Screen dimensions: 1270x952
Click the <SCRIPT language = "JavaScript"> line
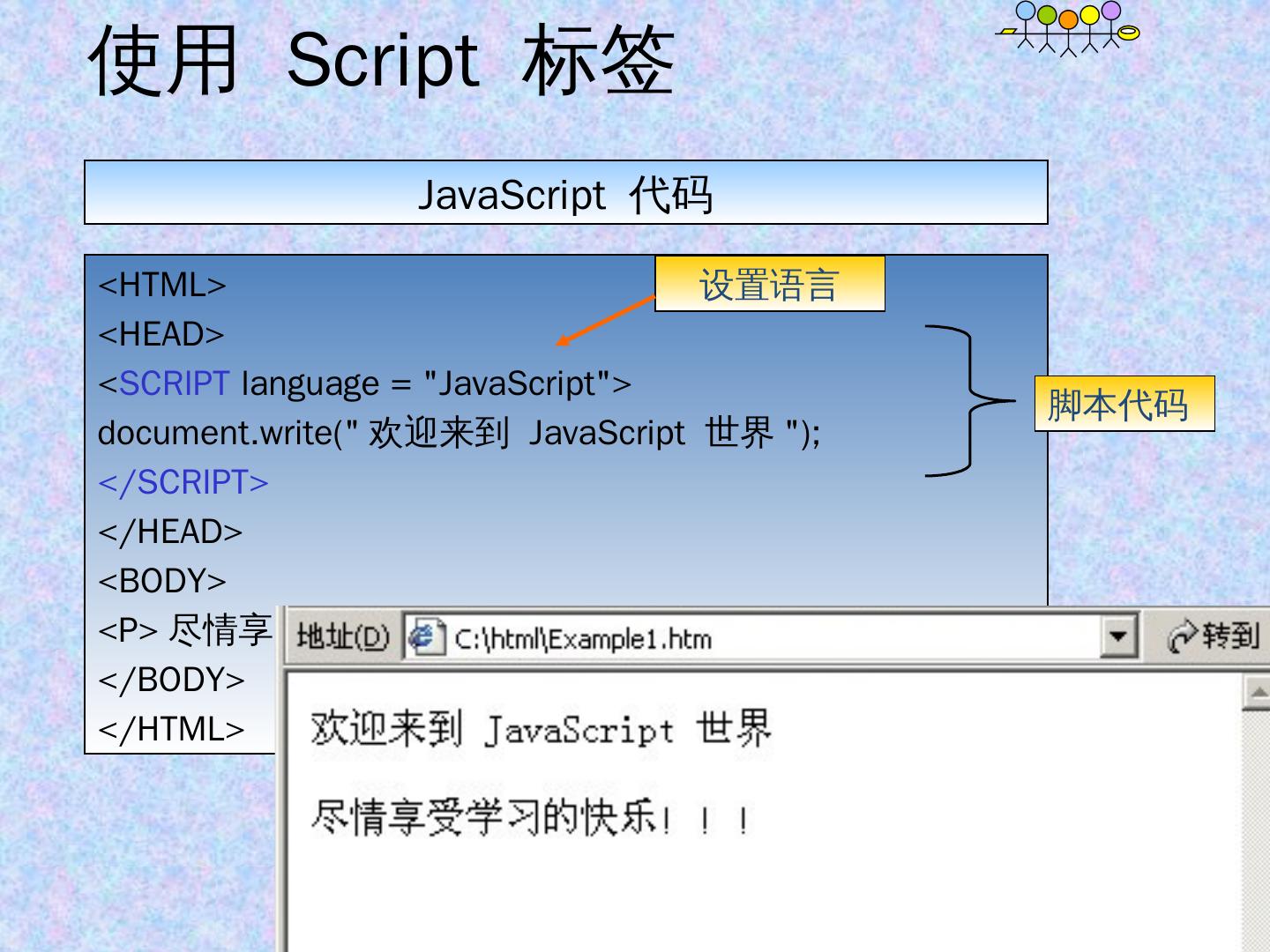click(x=365, y=383)
